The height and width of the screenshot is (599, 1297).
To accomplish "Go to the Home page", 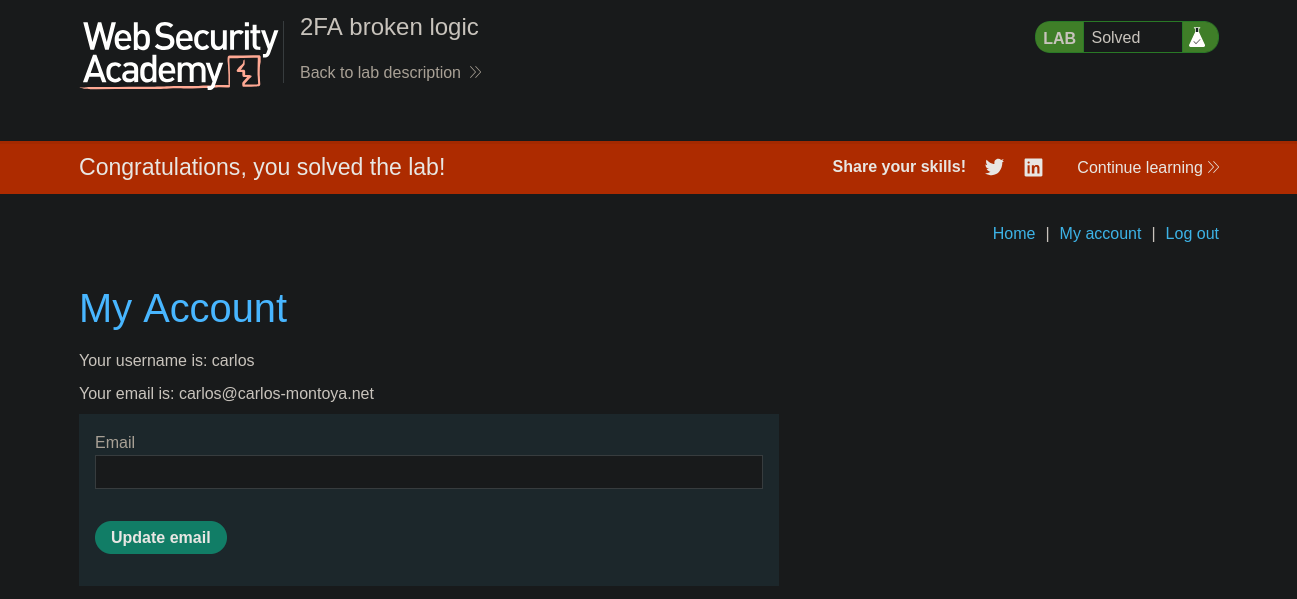I will coord(1013,233).
